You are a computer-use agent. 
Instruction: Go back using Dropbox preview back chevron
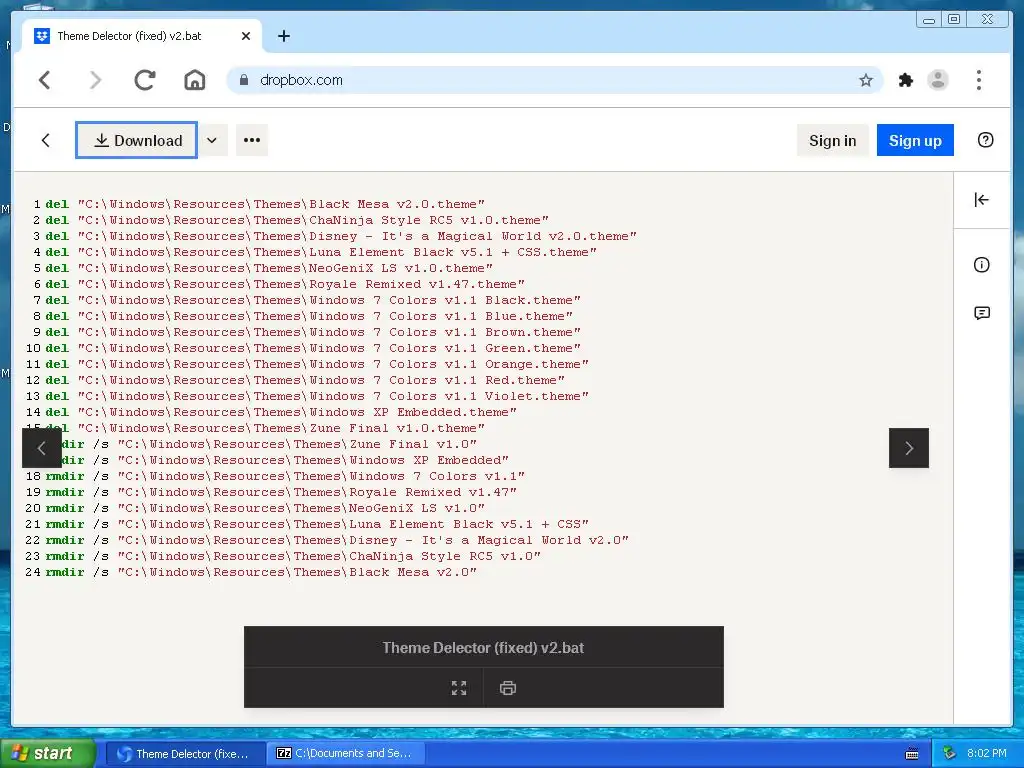click(x=45, y=140)
